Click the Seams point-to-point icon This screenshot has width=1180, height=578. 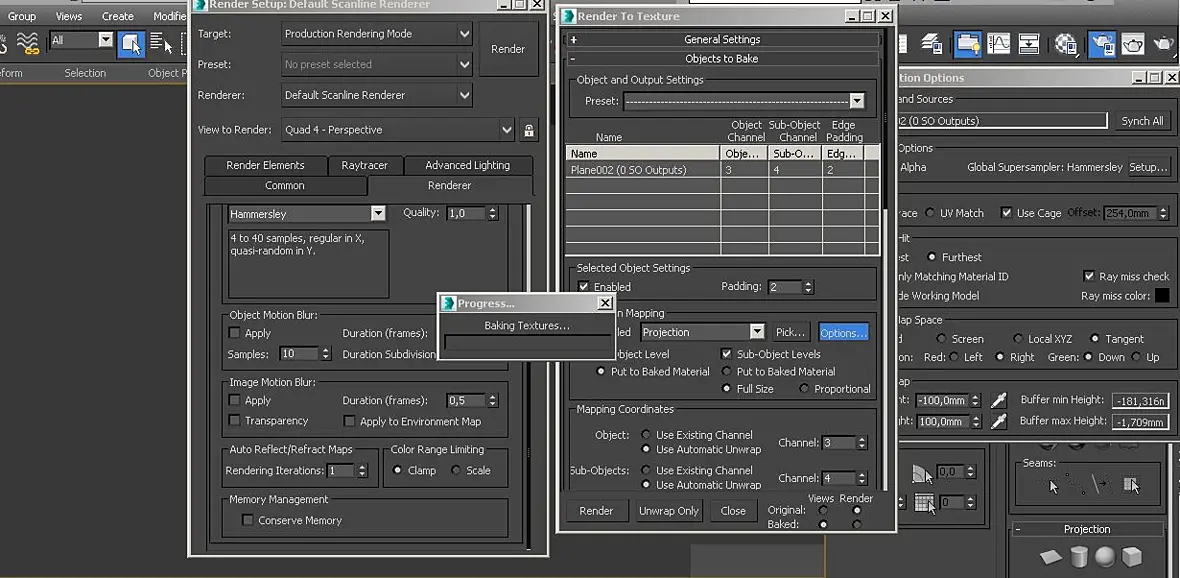(1077, 485)
